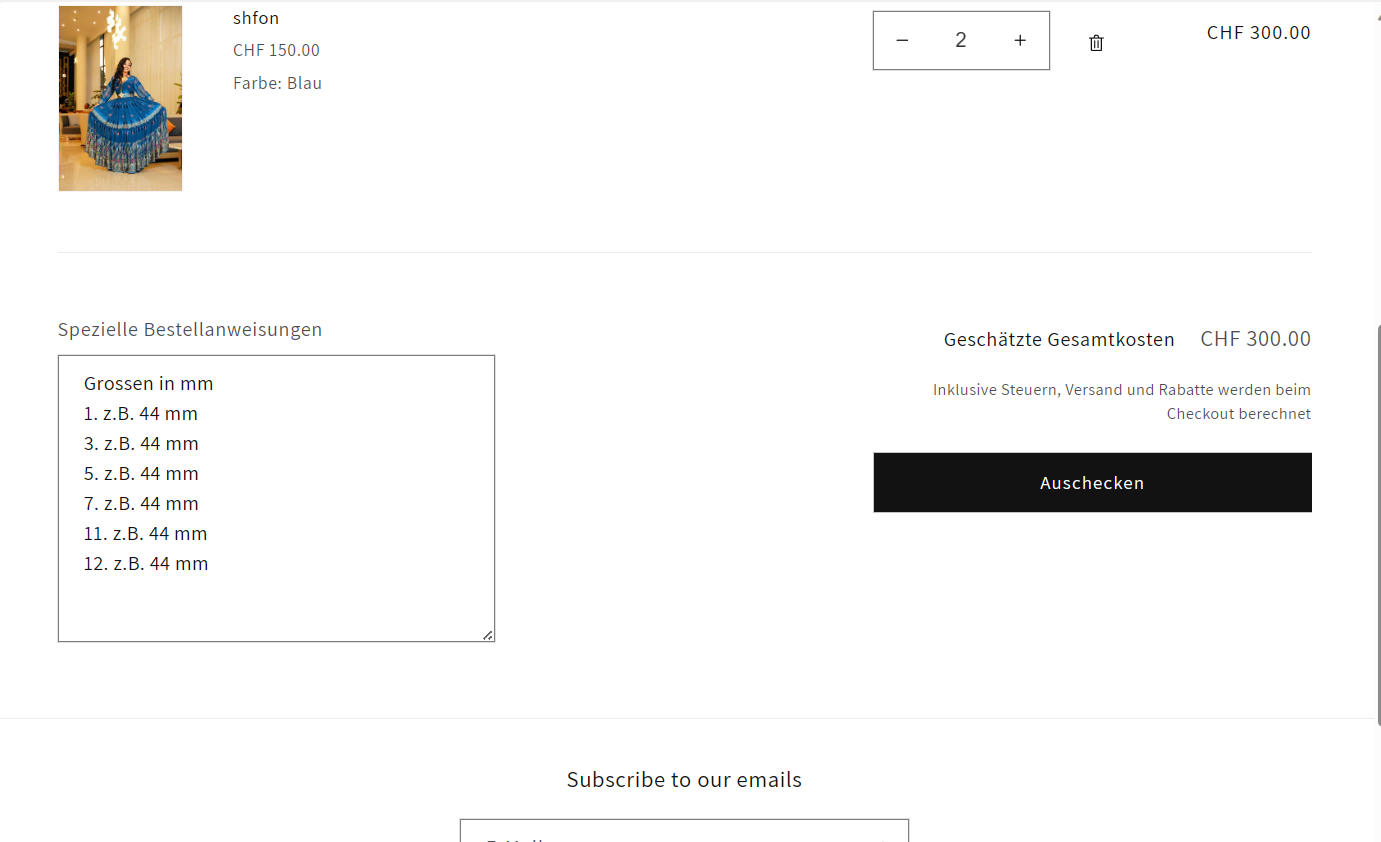
Task: Open the shfon product name link
Action: pos(256,18)
